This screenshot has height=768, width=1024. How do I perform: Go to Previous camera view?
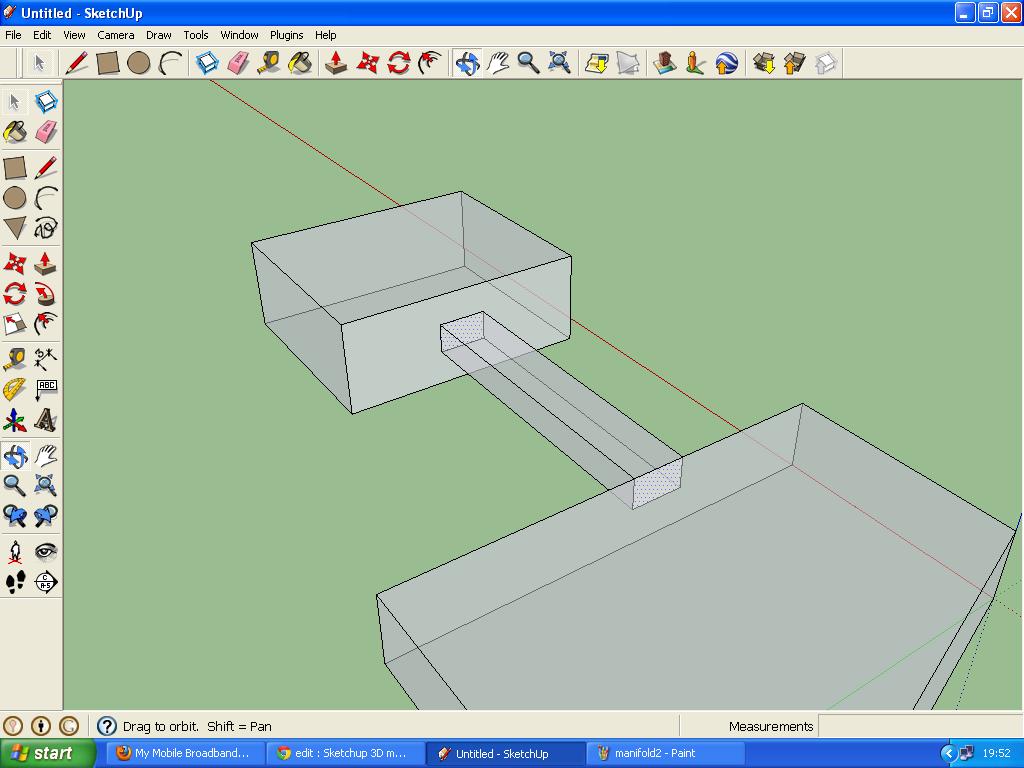(15, 516)
